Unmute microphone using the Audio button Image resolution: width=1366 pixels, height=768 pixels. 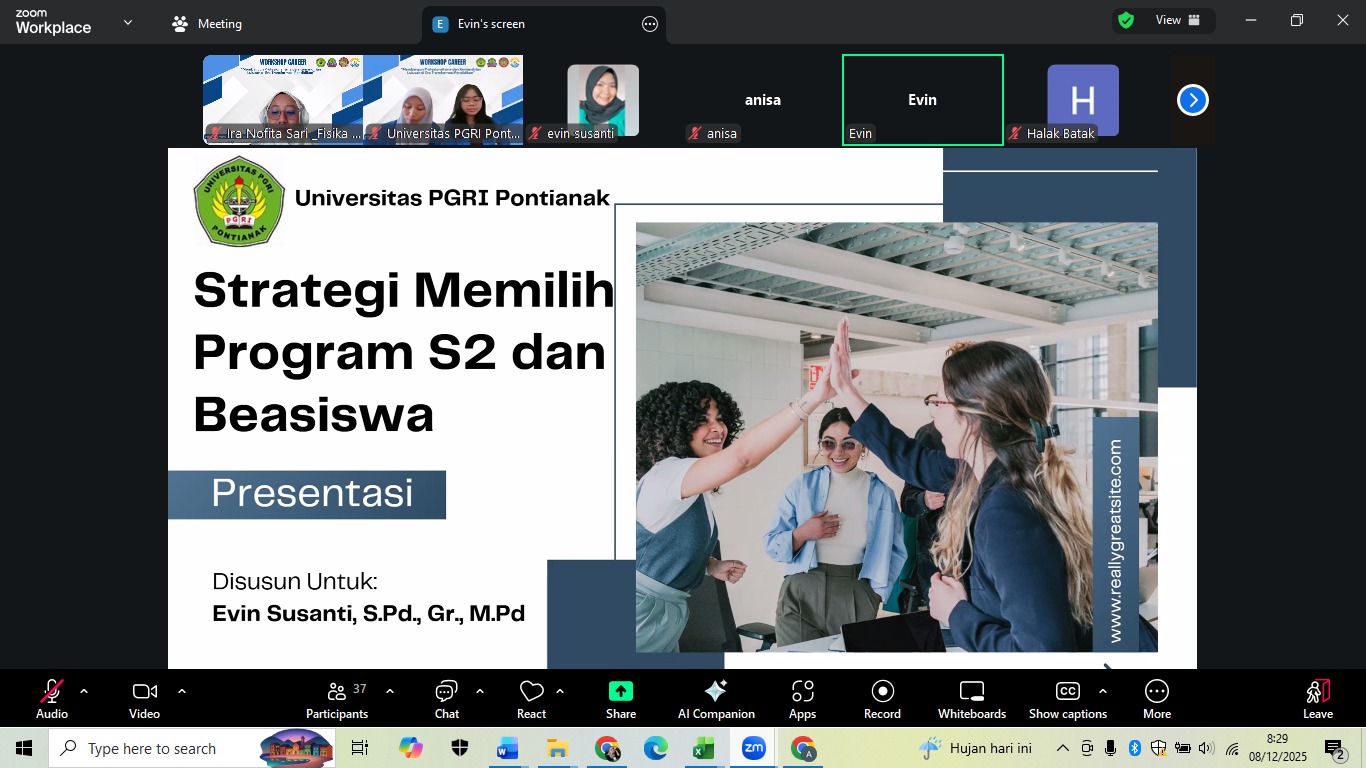52,698
